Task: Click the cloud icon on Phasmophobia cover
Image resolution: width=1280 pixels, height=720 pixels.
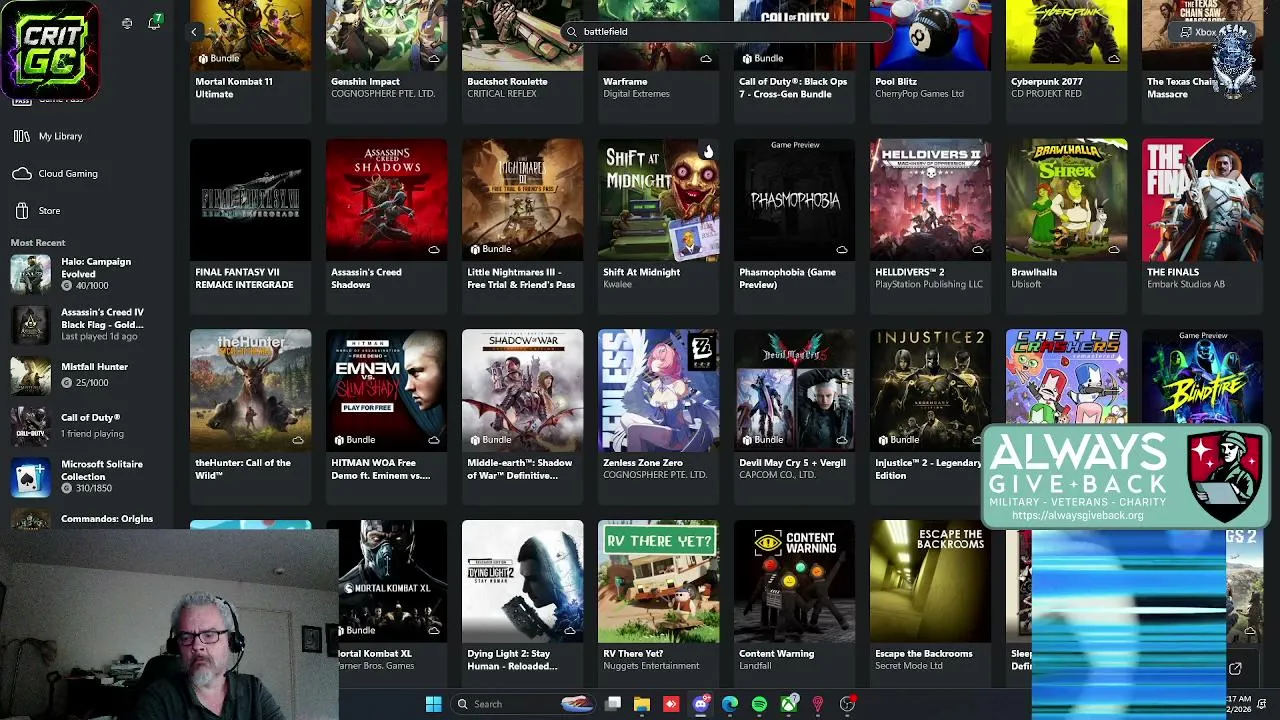Action: pyautogui.click(x=842, y=249)
